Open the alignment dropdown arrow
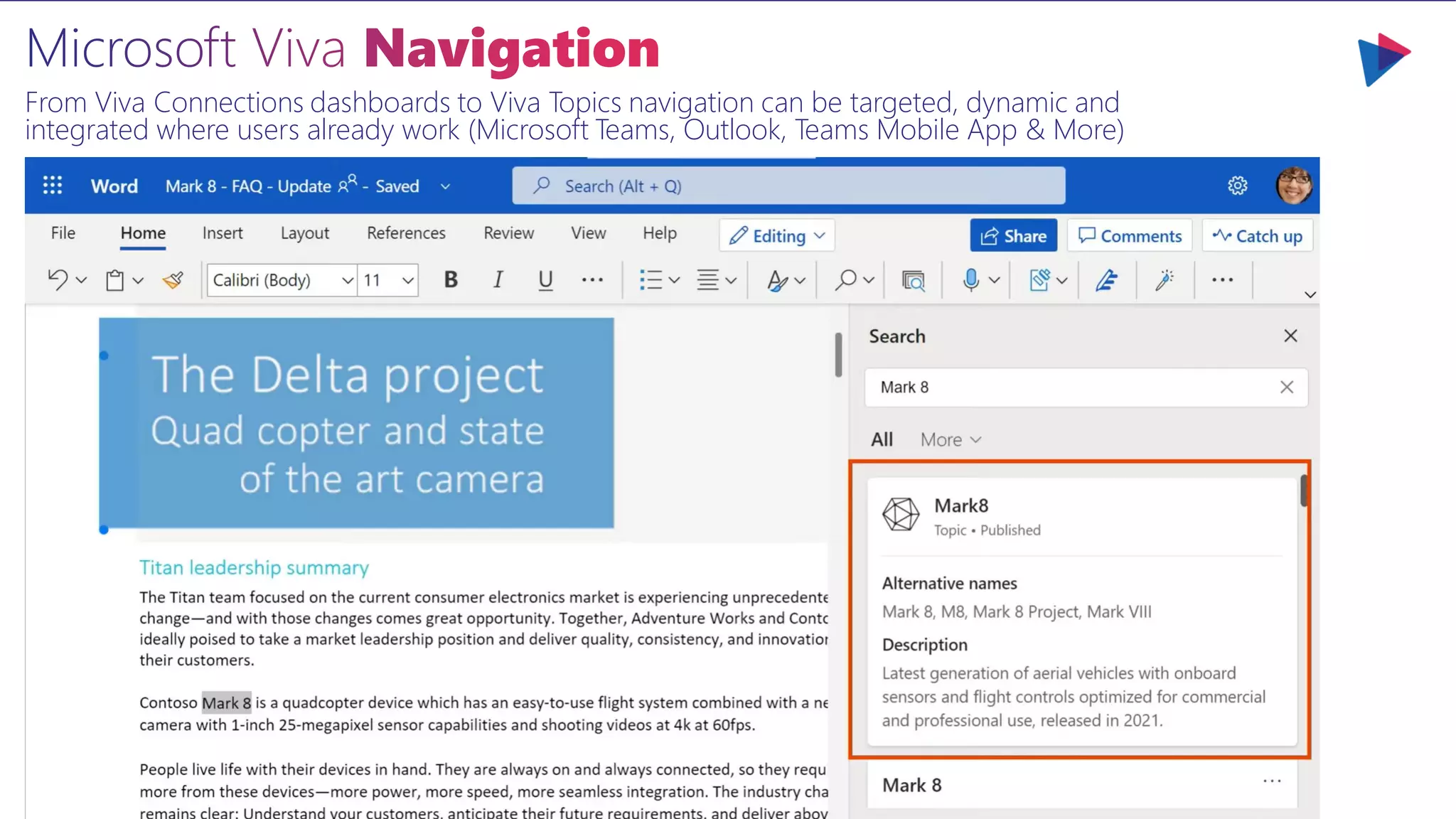1456x819 pixels. 731,280
